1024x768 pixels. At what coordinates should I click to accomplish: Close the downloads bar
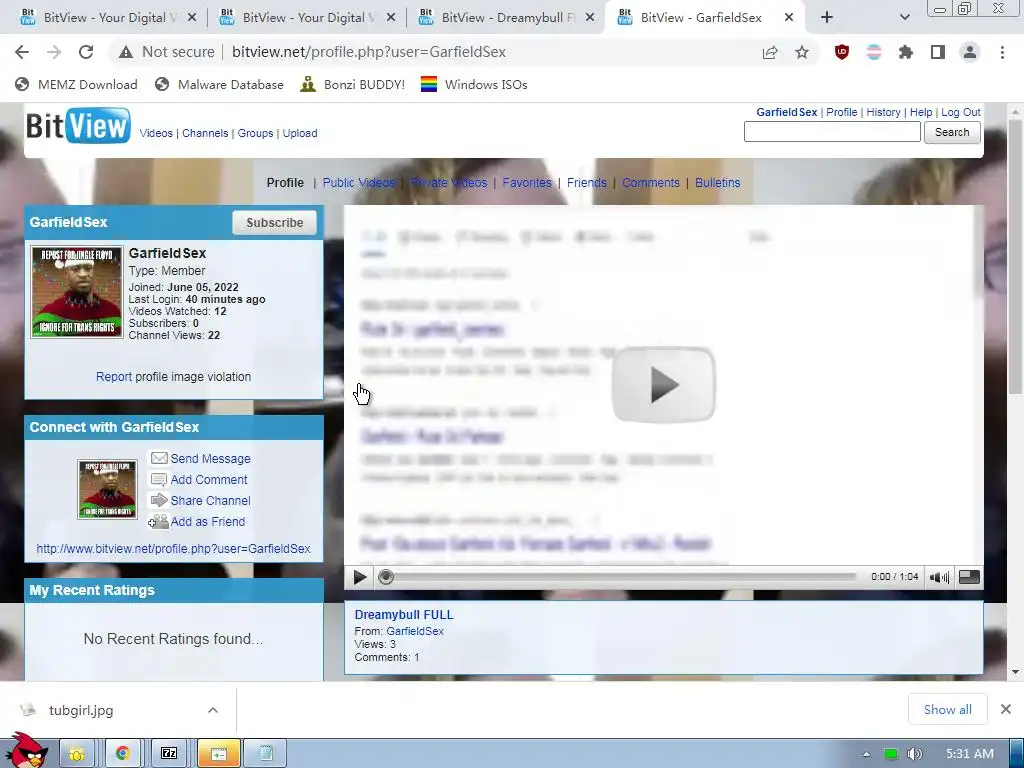coord(1006,709)
